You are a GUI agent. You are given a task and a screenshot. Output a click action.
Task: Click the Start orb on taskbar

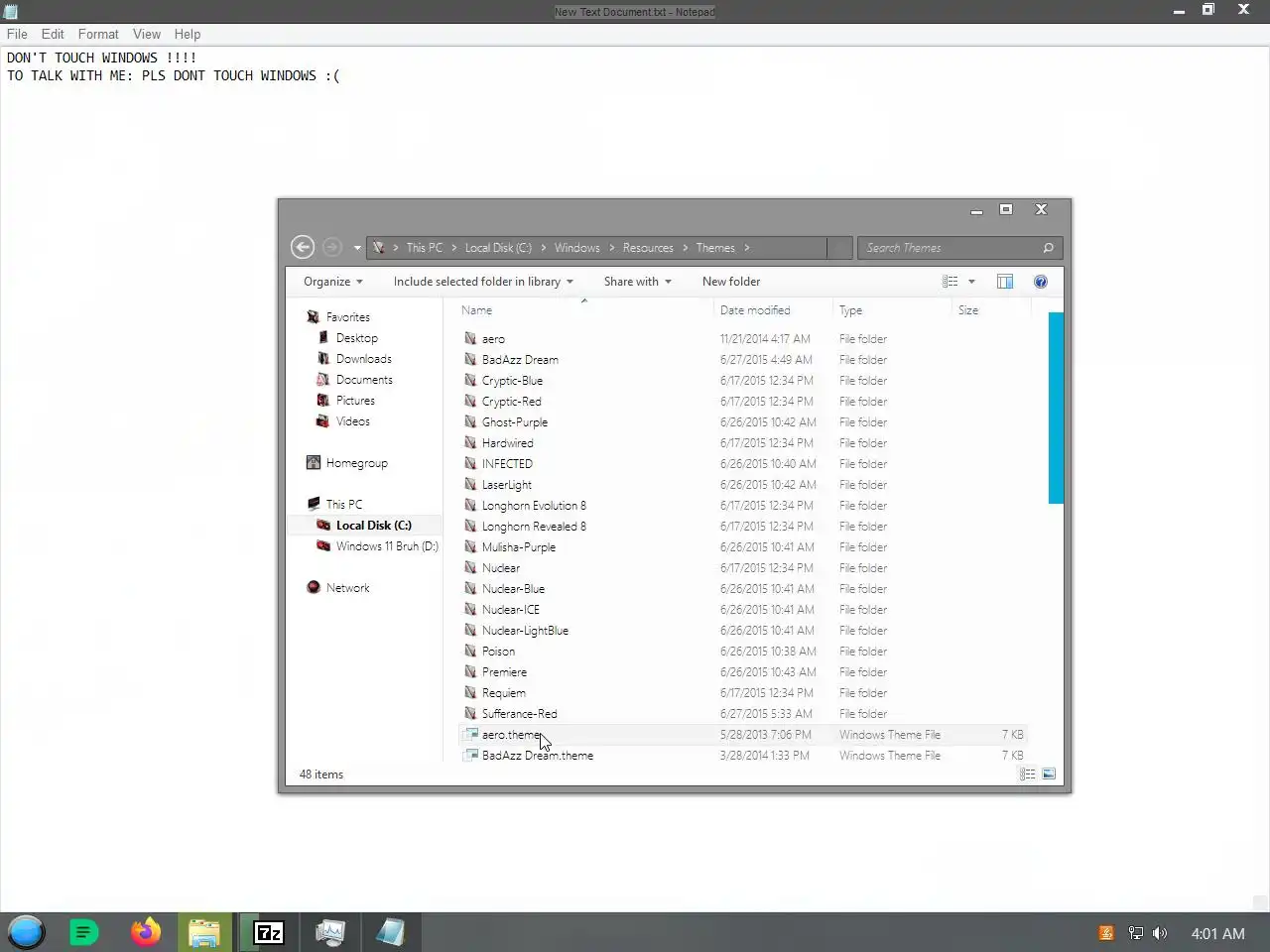pos(26,932)
